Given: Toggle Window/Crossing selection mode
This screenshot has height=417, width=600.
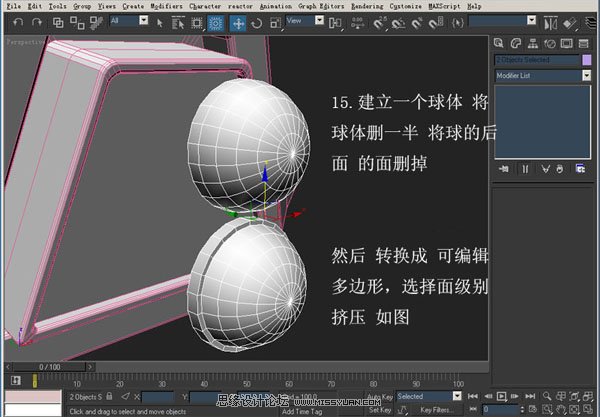Looking at the screenshot, I should pyautogui.click(x=216, y=23).
